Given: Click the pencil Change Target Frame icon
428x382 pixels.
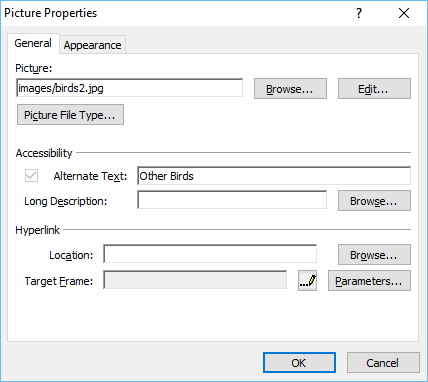Looking at the screenshot, I should [x=307, y=281].
